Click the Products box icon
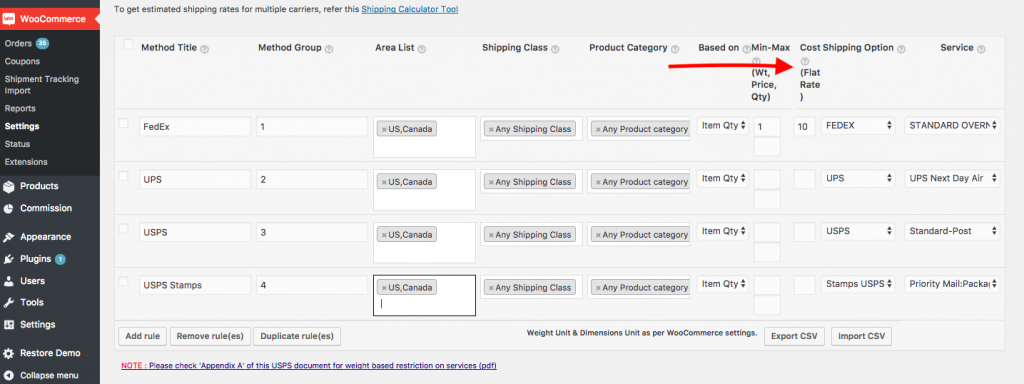Screen dimensions: 1024x384 (x=8, y=186)
